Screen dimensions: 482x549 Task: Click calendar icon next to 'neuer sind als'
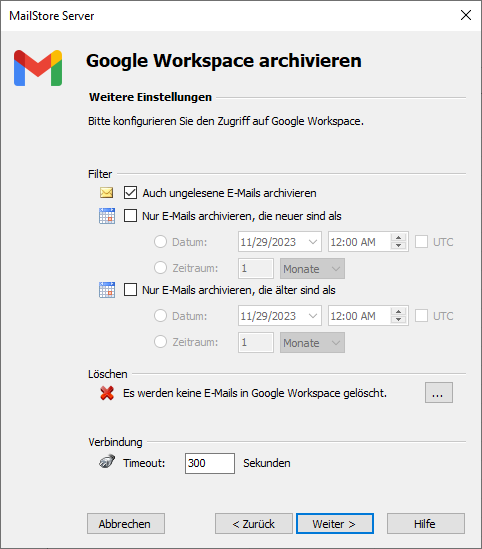coord(107,216)
